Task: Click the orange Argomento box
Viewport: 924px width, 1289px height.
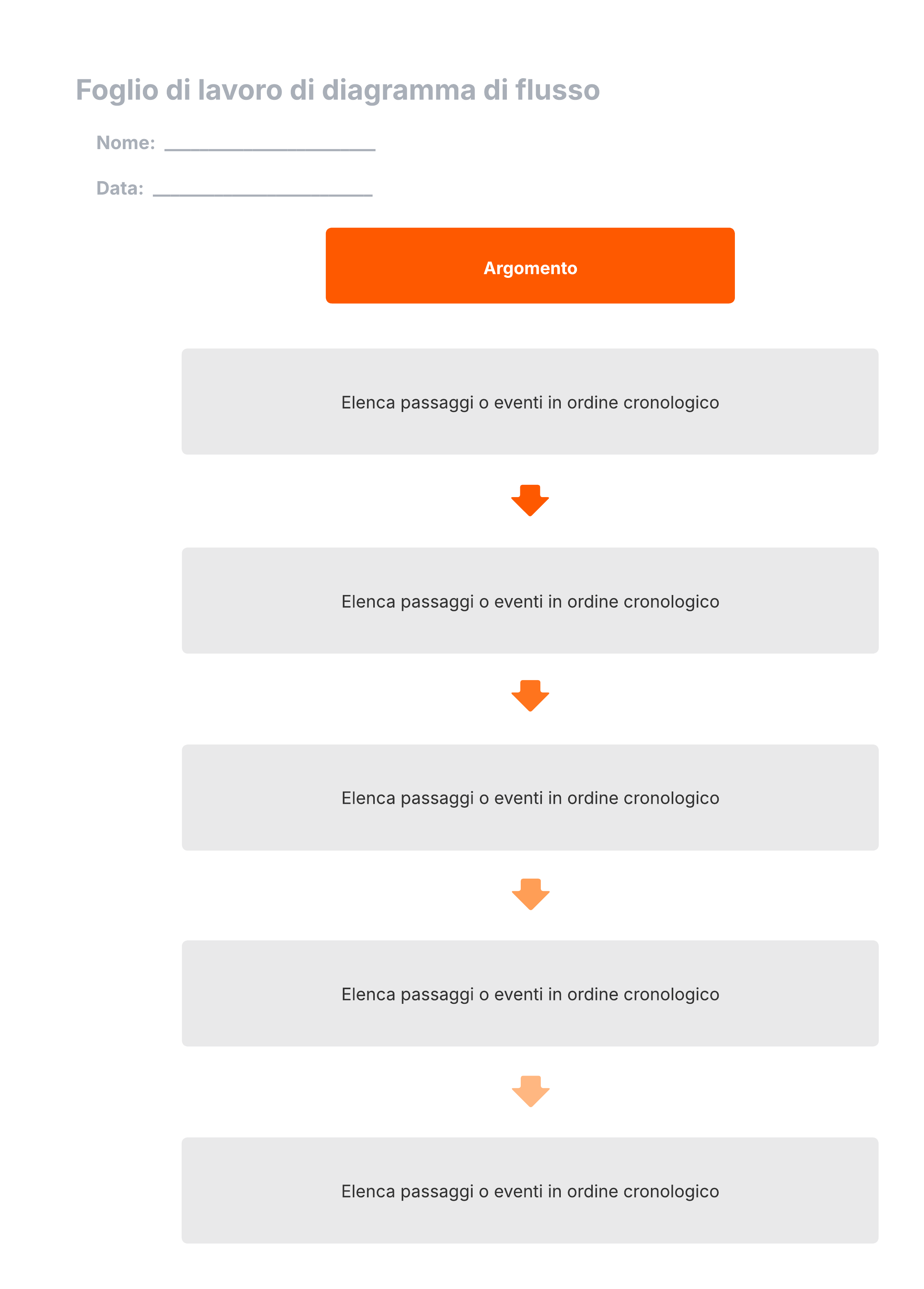Action: coord(529,266)
